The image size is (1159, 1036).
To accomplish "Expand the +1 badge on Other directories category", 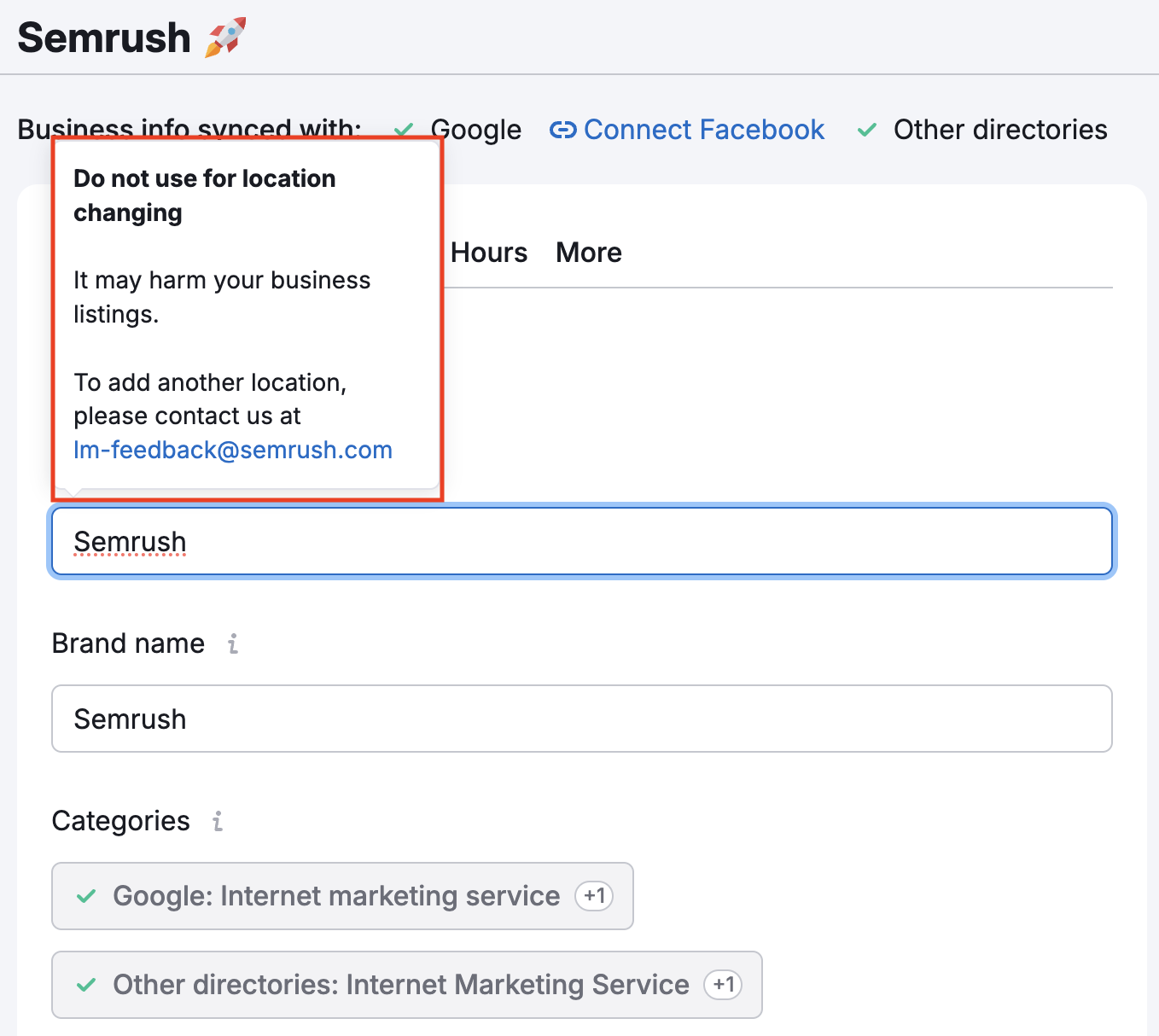I will tap(723, 985).
